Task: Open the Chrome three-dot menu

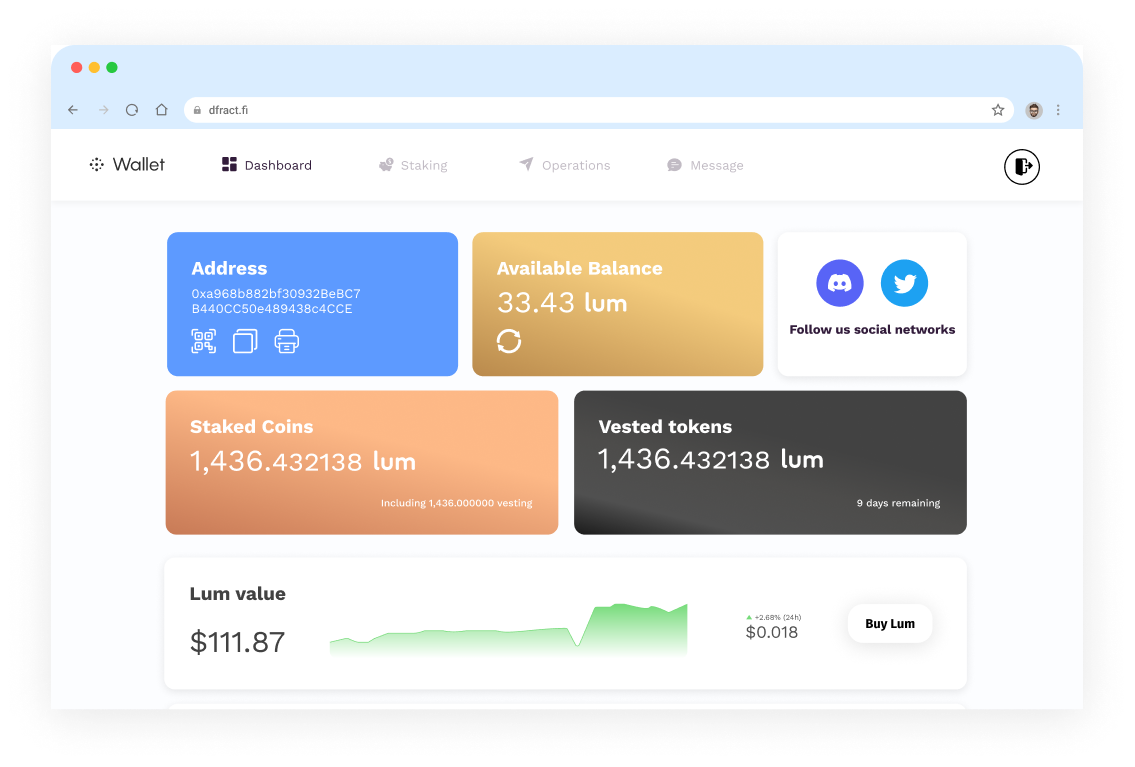Action: tap(1058, 110)
